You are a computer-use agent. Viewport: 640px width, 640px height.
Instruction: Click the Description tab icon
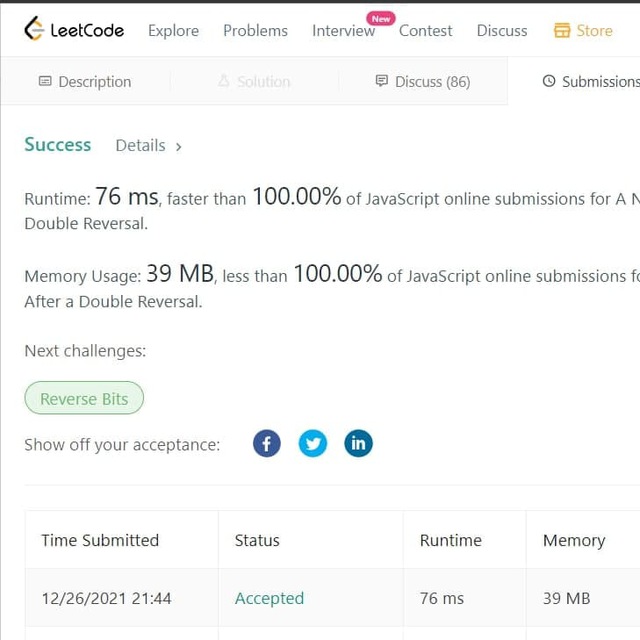click(x=45, y=81)
